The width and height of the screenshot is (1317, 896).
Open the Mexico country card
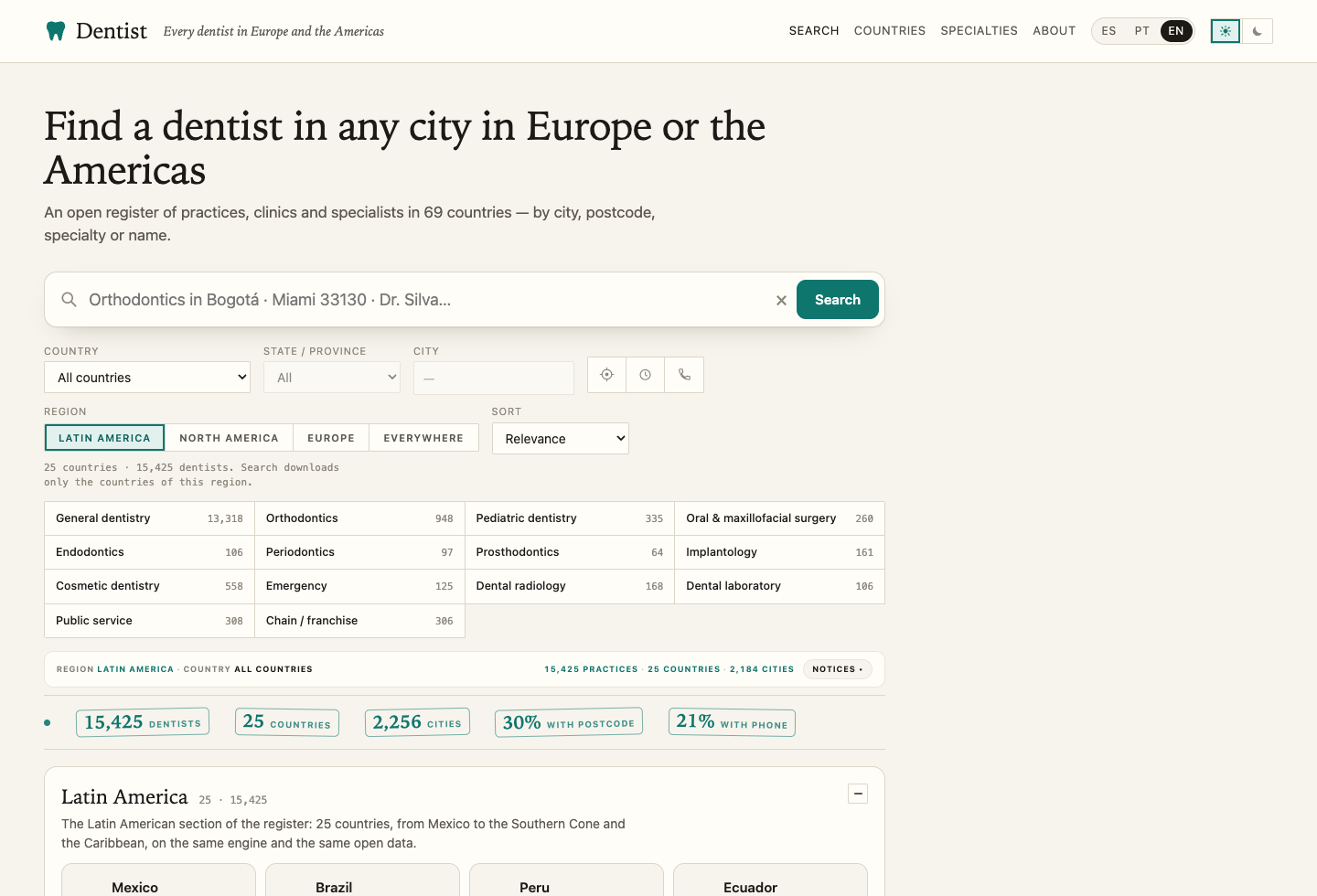tap(158, 880)
